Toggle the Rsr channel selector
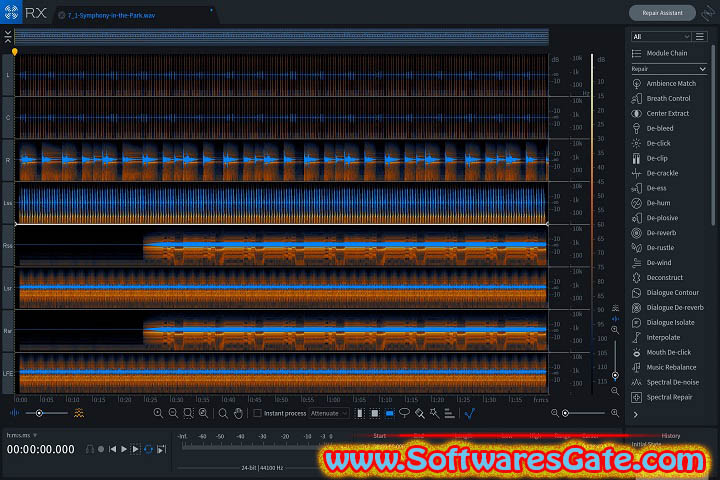Screen dimensions: 720x480 point(8,331)
